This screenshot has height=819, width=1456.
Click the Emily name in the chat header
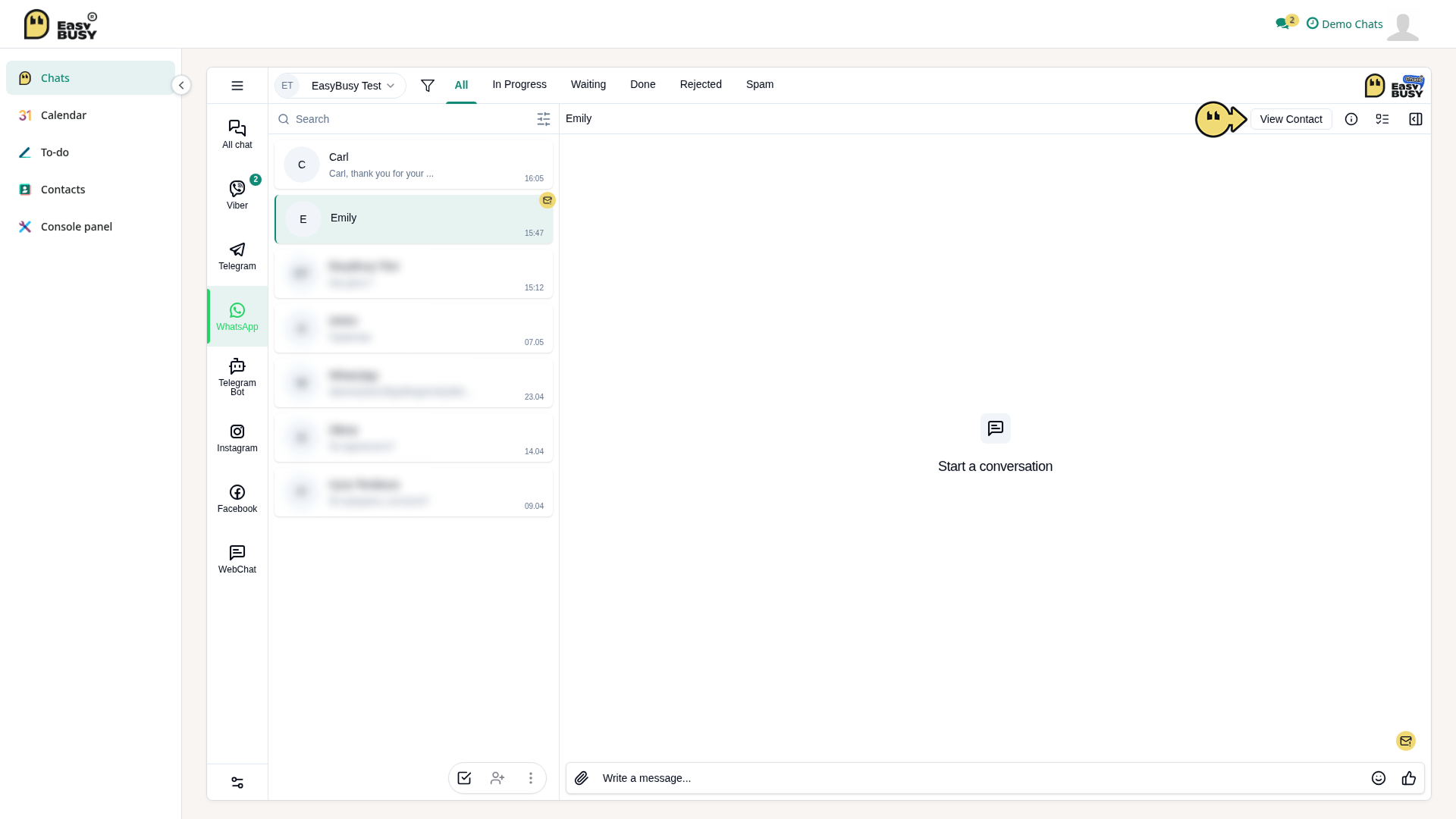coord(579,118)
